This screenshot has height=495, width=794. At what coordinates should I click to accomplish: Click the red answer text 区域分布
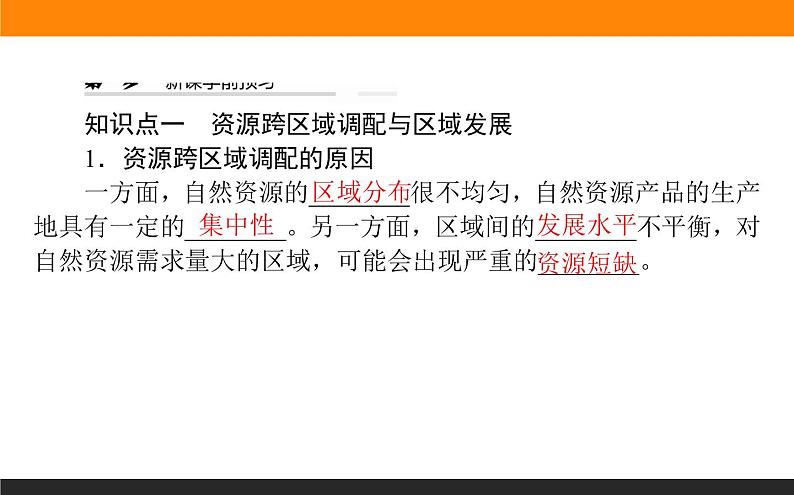360,192
